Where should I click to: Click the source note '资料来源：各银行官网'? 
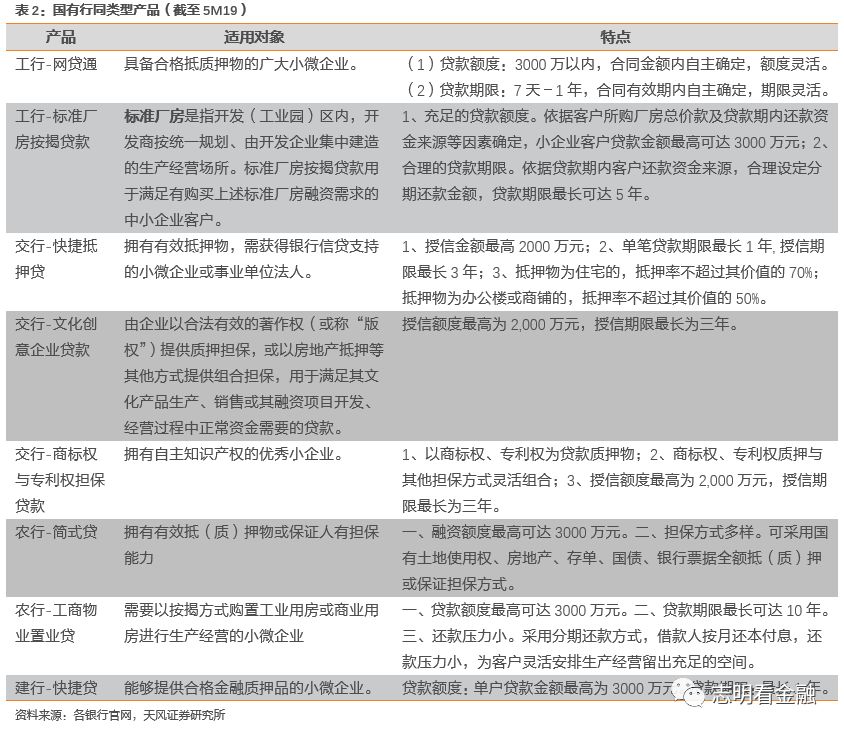click(x=73, y=715)
